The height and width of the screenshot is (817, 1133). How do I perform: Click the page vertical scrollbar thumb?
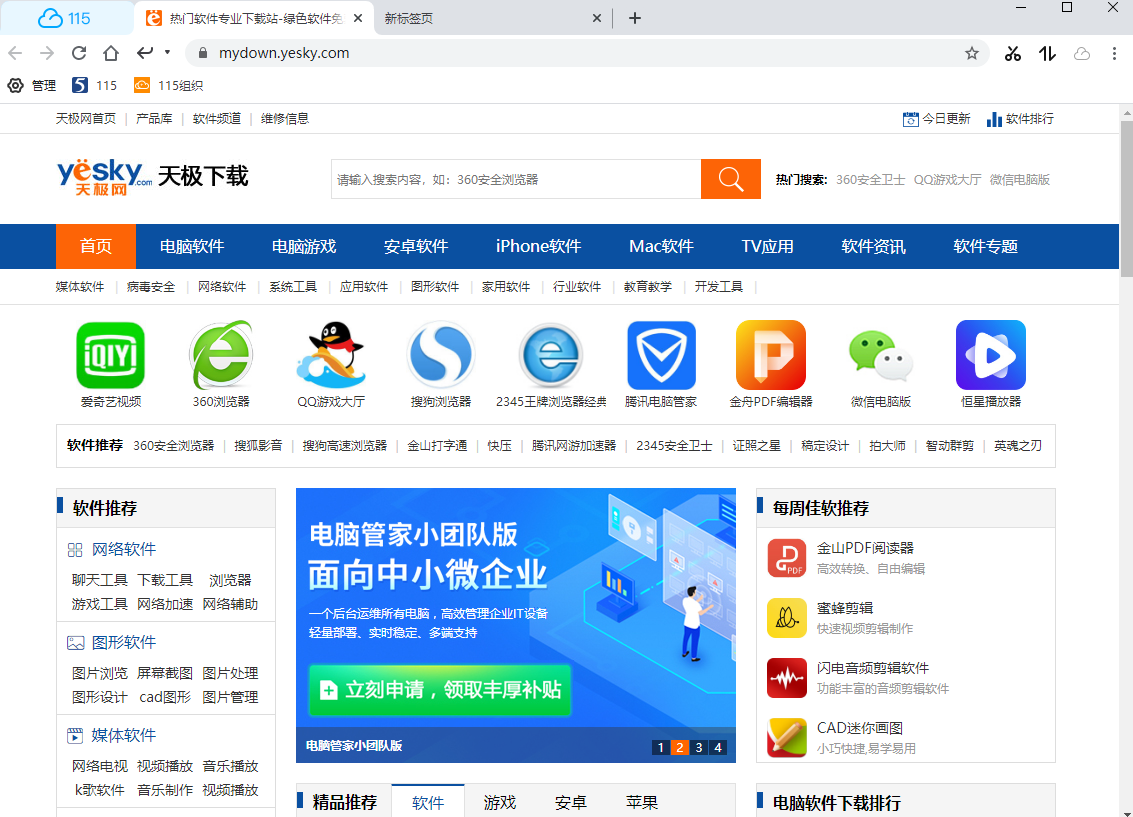tap(1126, 198)
